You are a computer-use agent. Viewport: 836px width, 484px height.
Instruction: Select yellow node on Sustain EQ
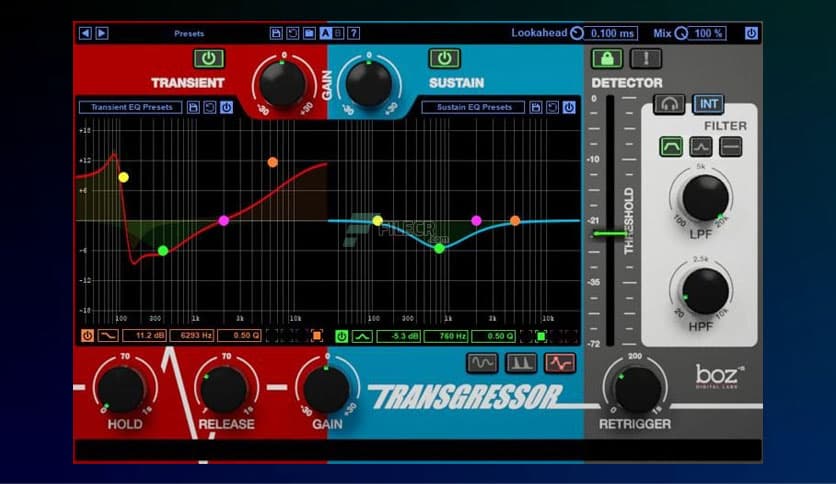[x=377, y=221]
